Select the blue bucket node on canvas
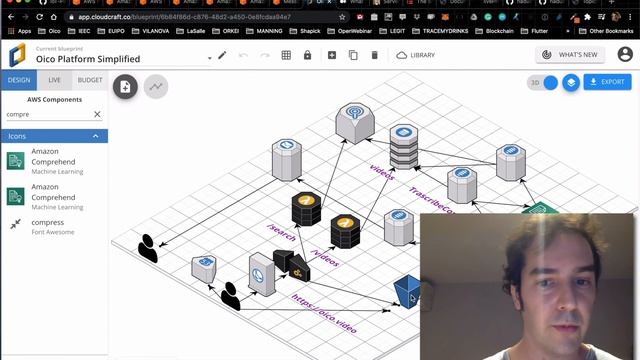The height and width of the screenshot is (360, 640). coord(407,291)
